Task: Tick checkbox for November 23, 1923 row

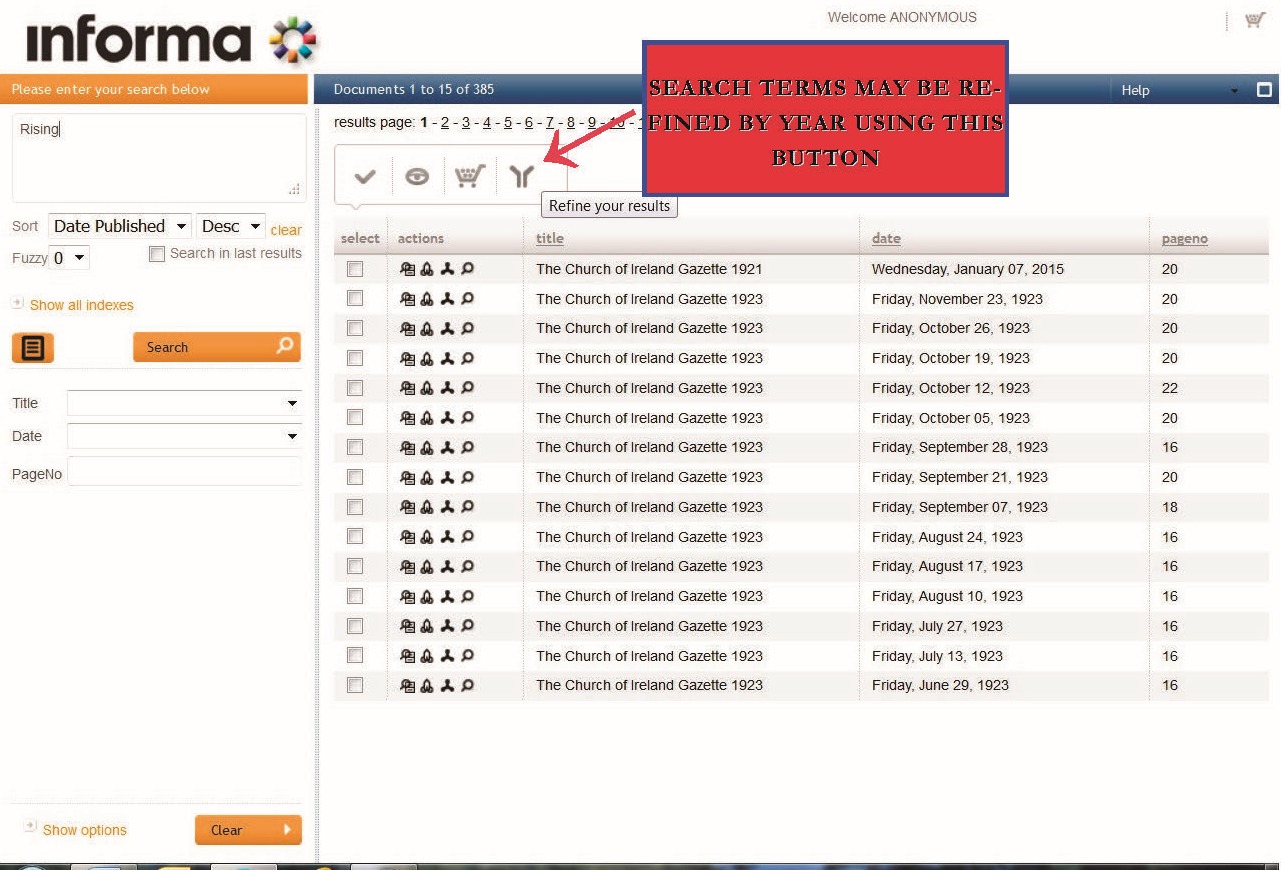Action: (x=355, y=299)
